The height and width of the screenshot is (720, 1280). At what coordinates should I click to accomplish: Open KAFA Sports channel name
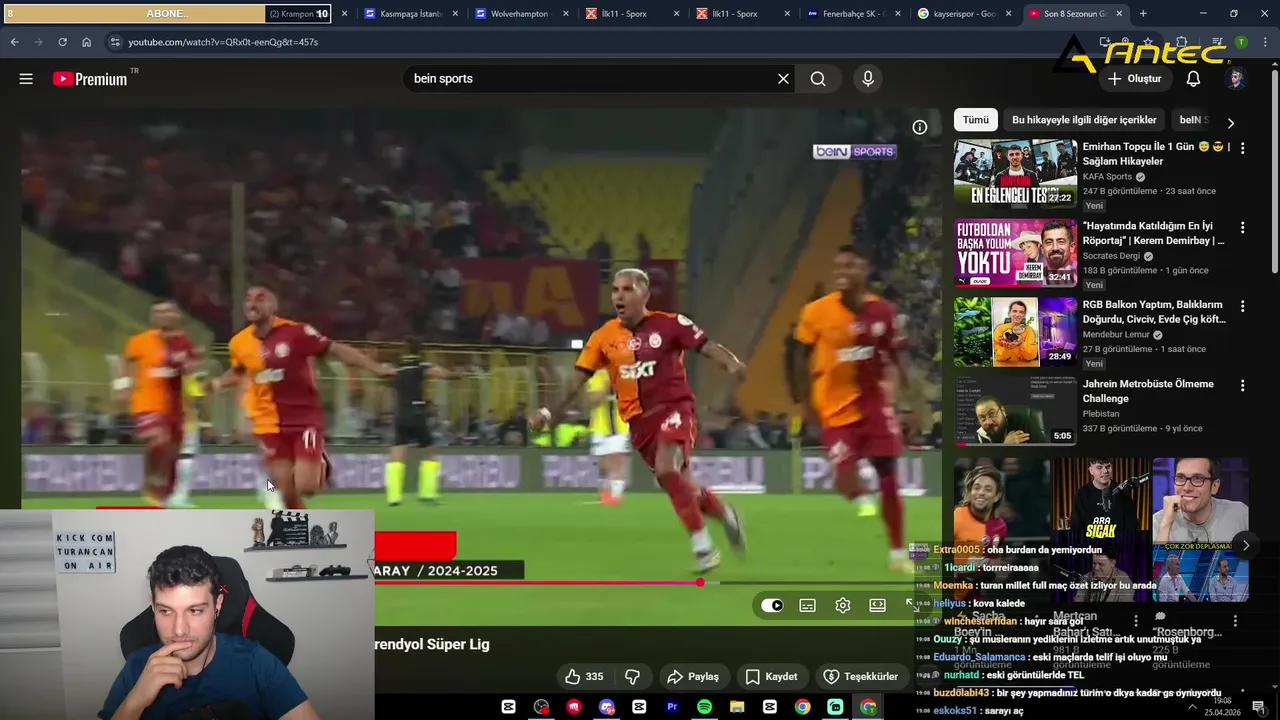(x=1107, y=177)
